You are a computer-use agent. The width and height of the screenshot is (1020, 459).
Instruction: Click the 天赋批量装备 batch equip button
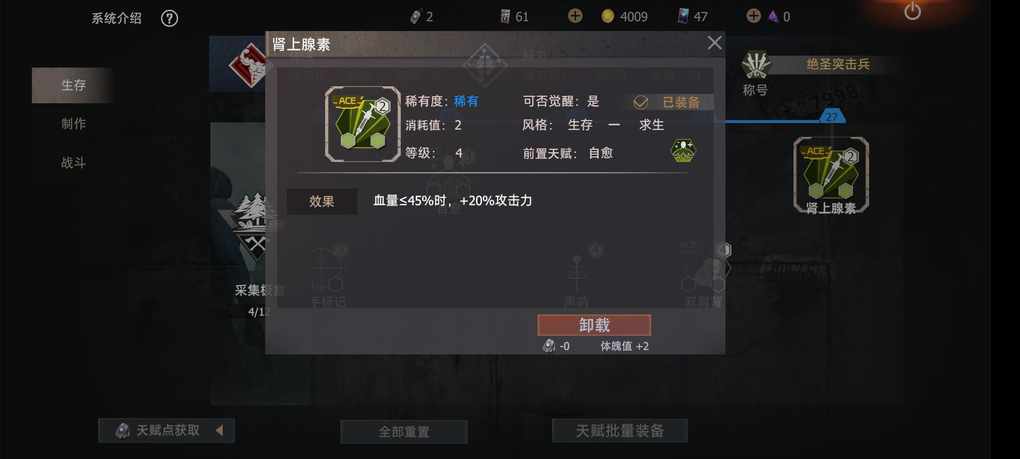(x=619, y=430)
